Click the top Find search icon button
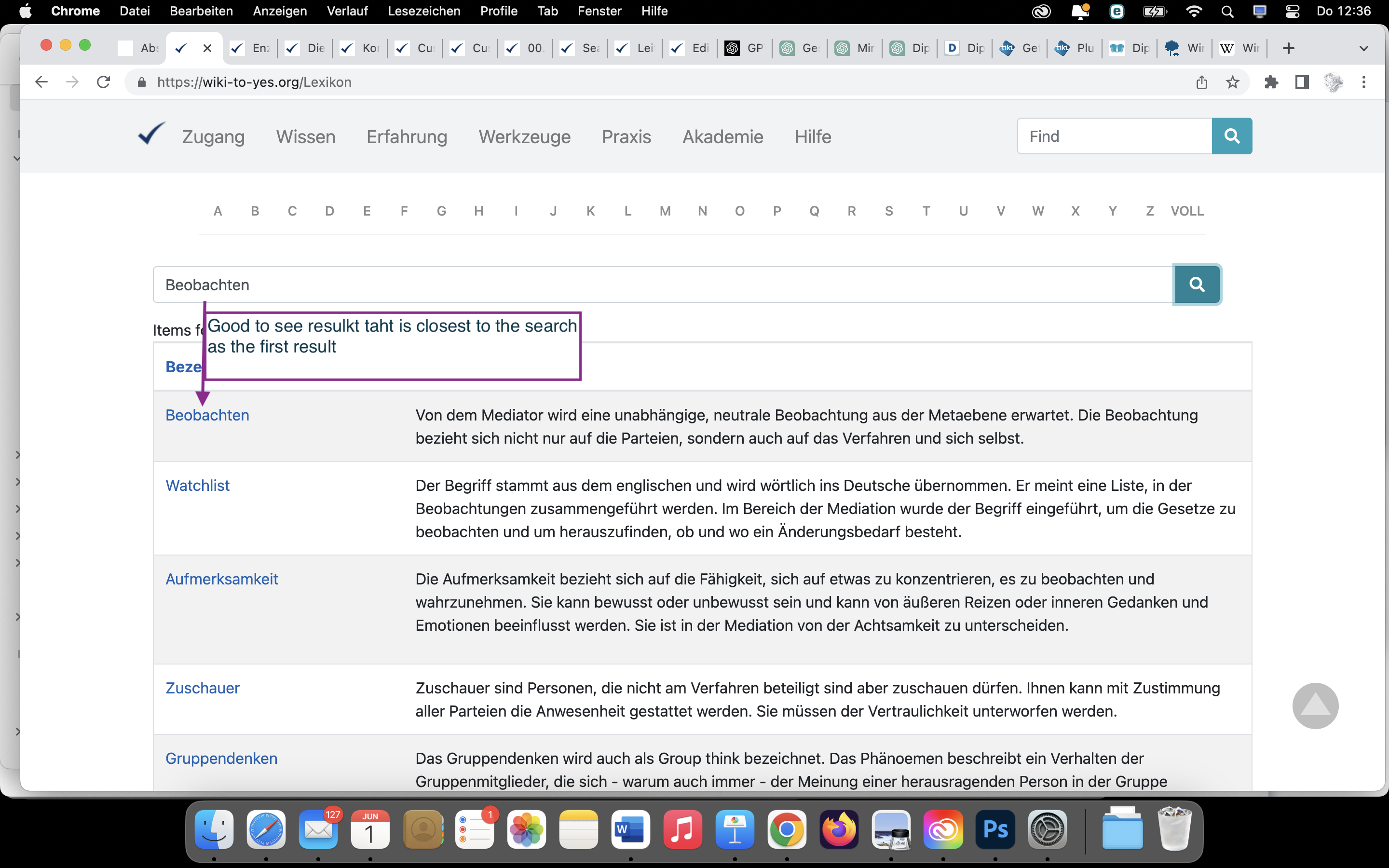The height and width of the screenshot is (868, 1389). (1231, 136)
